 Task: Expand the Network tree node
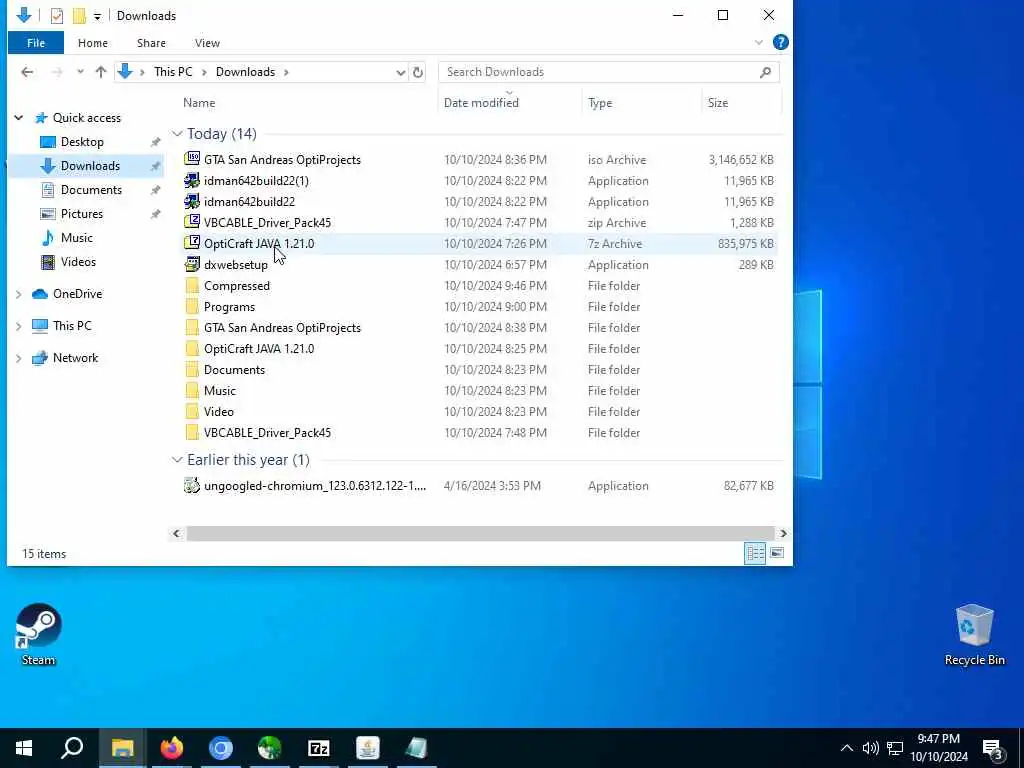point(19,358)
